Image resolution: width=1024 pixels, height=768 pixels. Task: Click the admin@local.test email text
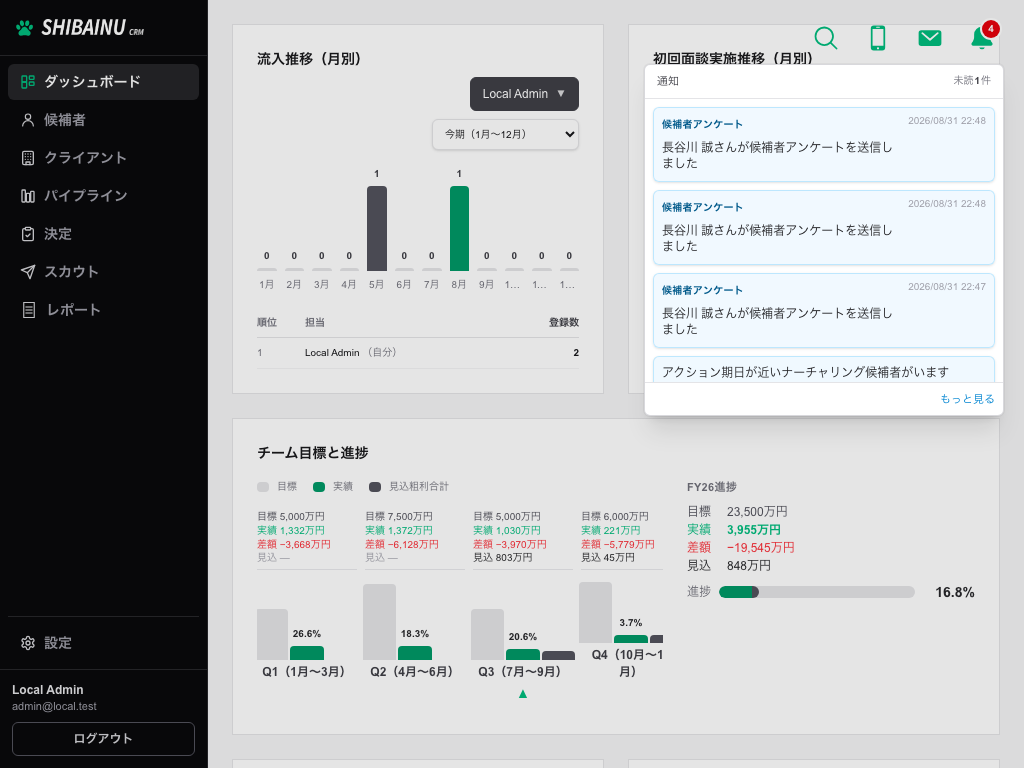coord(54,707)
